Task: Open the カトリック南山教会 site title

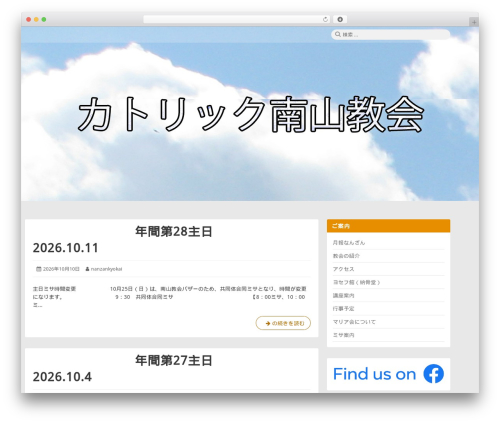Action: [x=251, y=114]
